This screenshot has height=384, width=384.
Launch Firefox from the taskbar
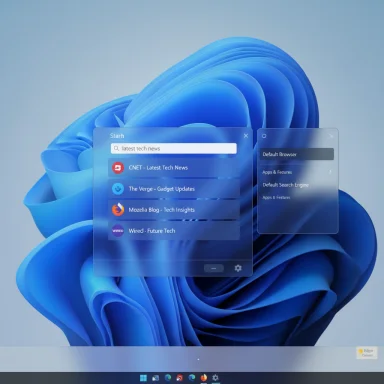[204, 378]
